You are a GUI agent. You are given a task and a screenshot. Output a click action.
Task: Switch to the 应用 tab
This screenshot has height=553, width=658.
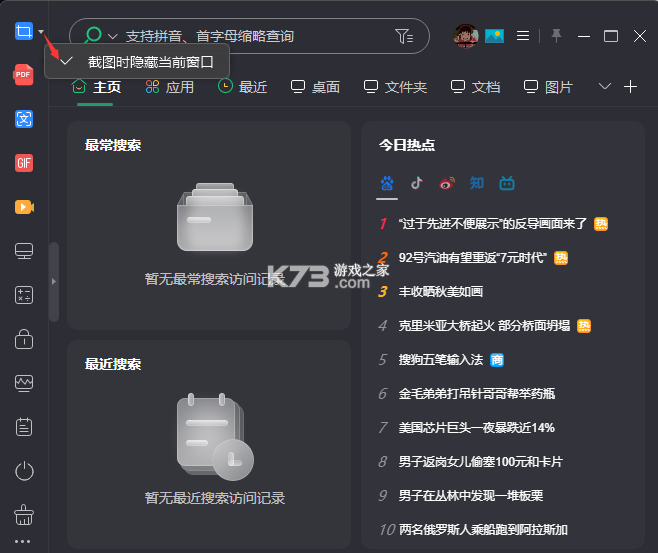170,87
